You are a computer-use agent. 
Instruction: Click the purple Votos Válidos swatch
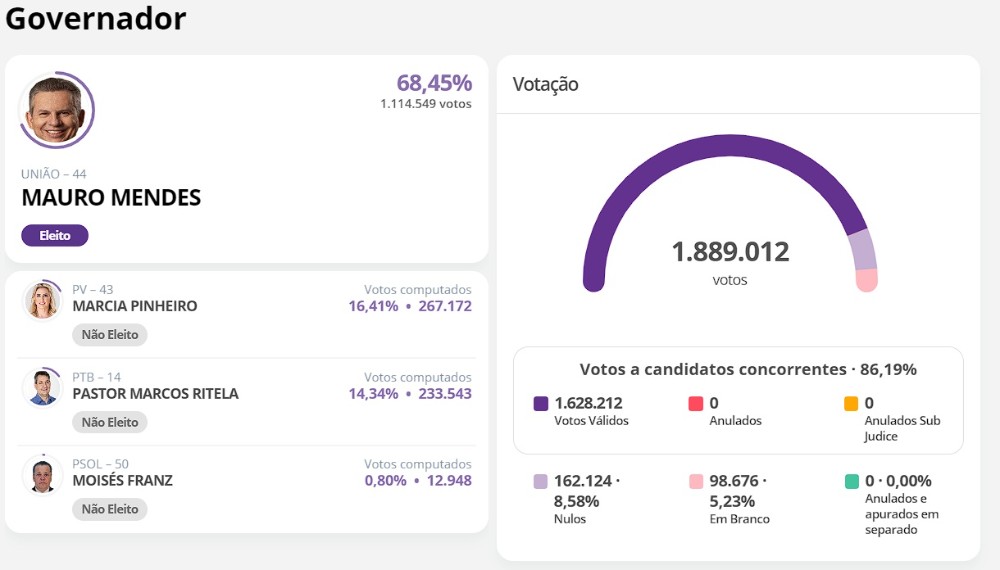pyautogui.click(x=541, y=404)
